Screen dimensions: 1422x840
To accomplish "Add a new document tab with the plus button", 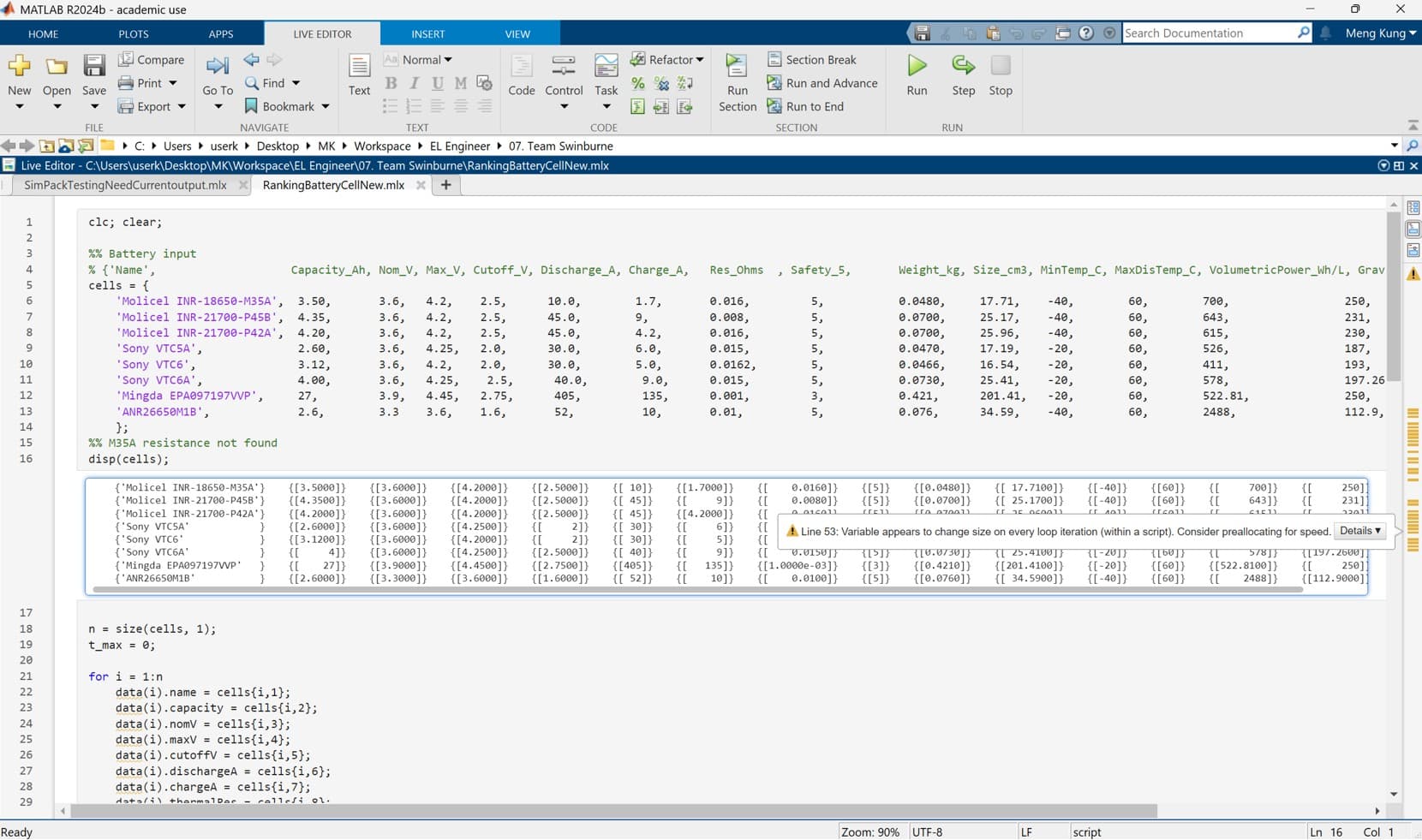I will (x=445, y=185).
